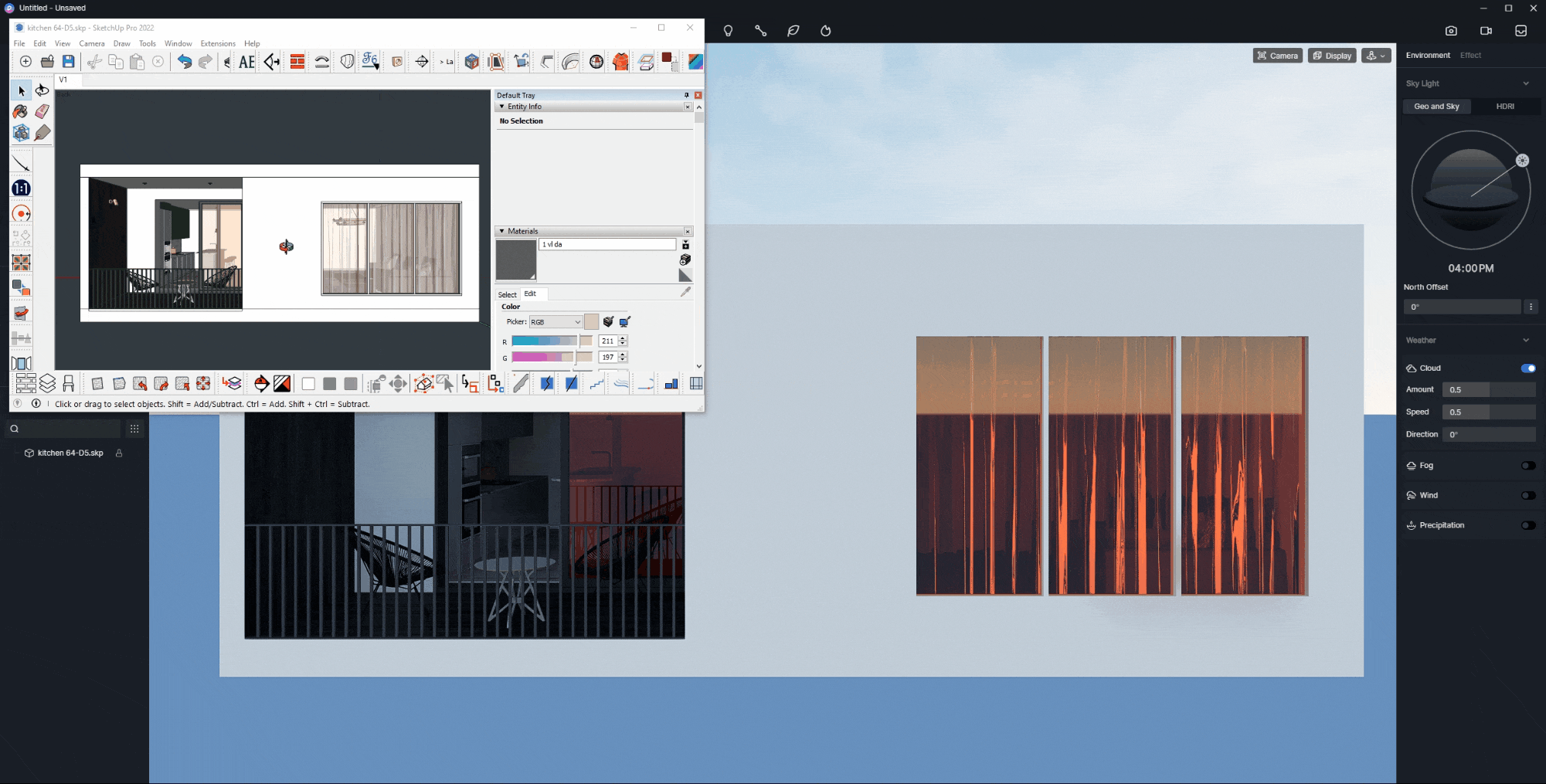Screen dimensions: 1546x784
Task: Click the AE text tool icon
Action: 246,62
